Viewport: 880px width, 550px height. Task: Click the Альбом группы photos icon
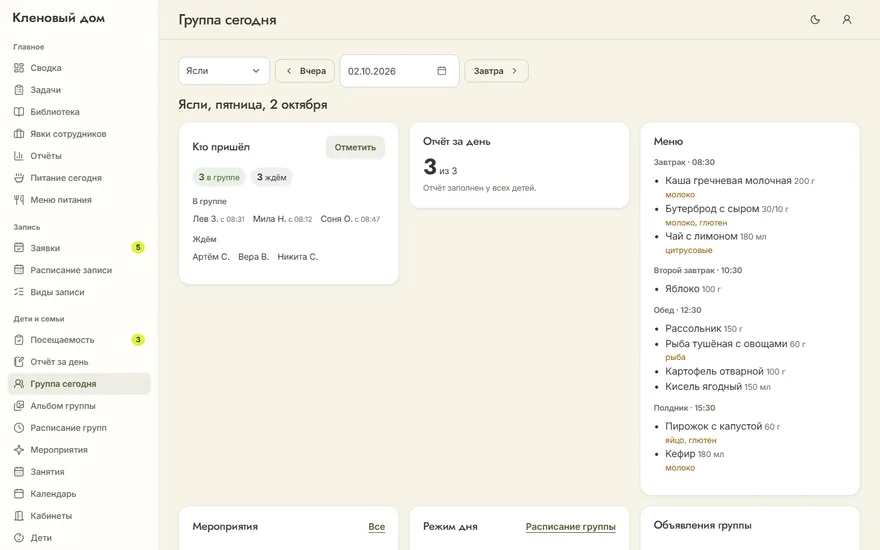(x=19, y=405)
